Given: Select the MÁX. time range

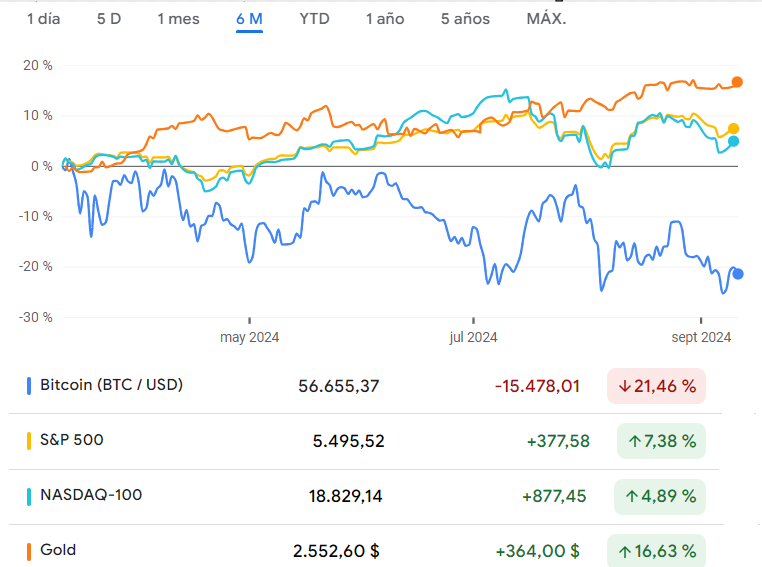Looking at the screenshot, I should click(546, 19).
